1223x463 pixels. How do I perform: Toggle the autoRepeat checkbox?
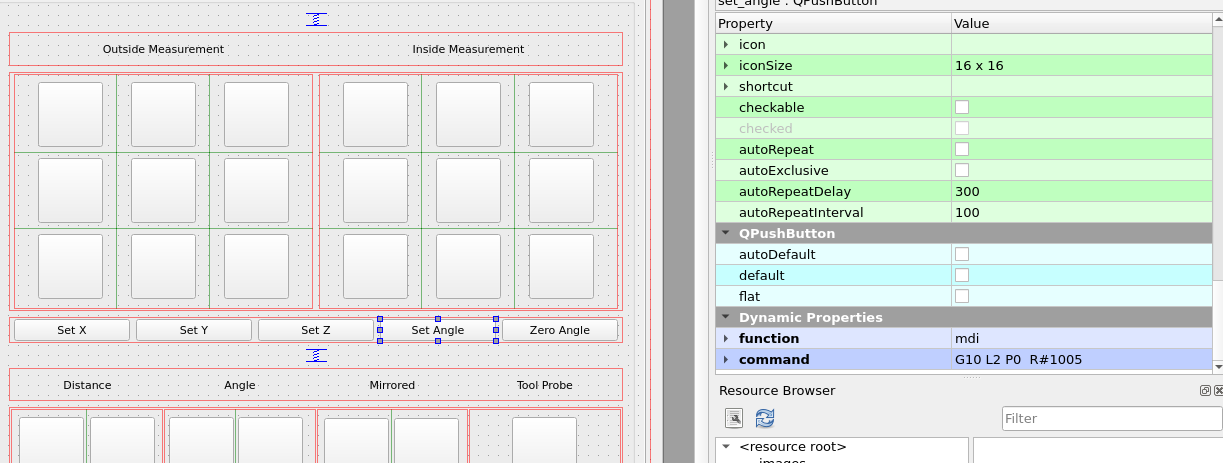pos(962,149)
